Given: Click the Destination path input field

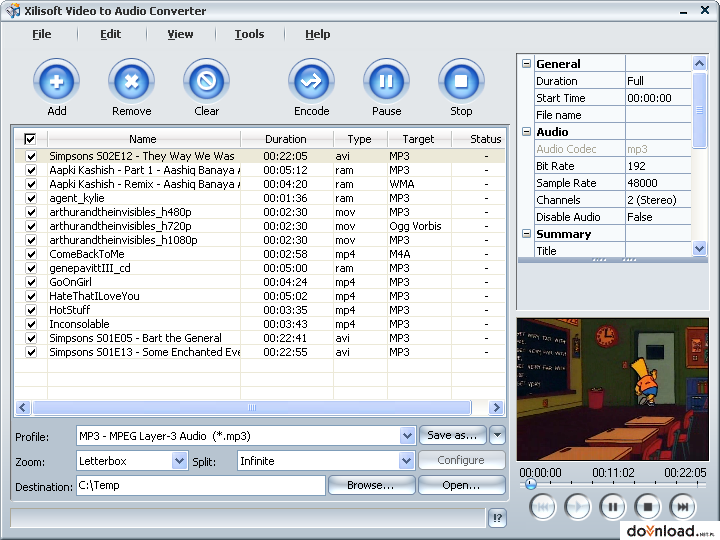Looking at the screenshot, I should click(x=201, y=485).
